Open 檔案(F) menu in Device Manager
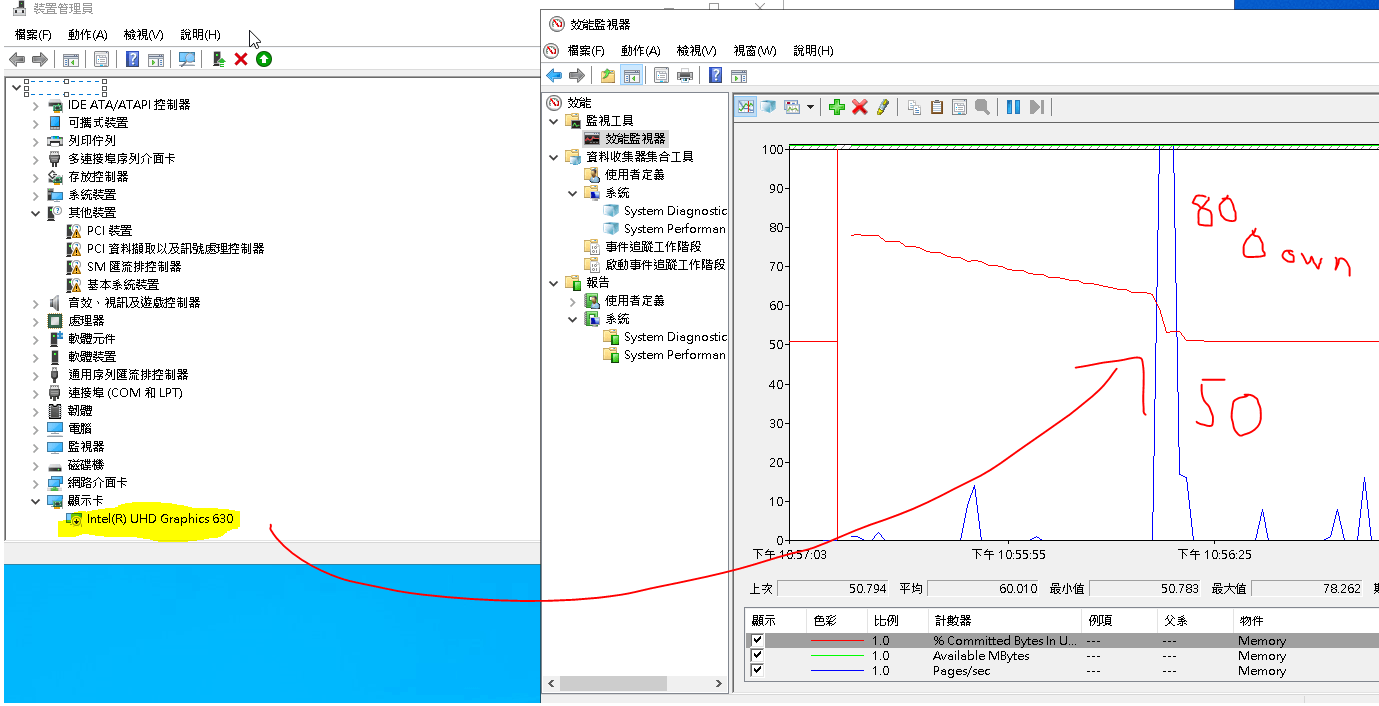This screenshot has width=1379, height=706. (33, 34)
